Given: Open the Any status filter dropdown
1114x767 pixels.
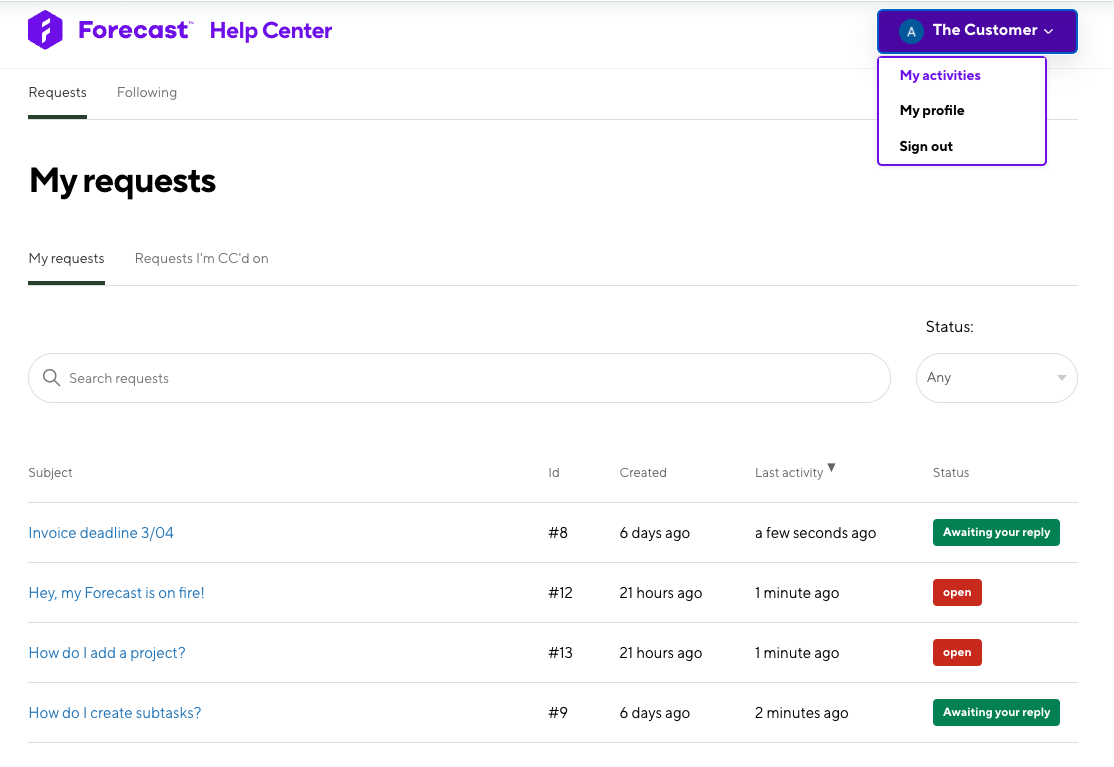Looking at the screenshot, I should click(996, 378).
